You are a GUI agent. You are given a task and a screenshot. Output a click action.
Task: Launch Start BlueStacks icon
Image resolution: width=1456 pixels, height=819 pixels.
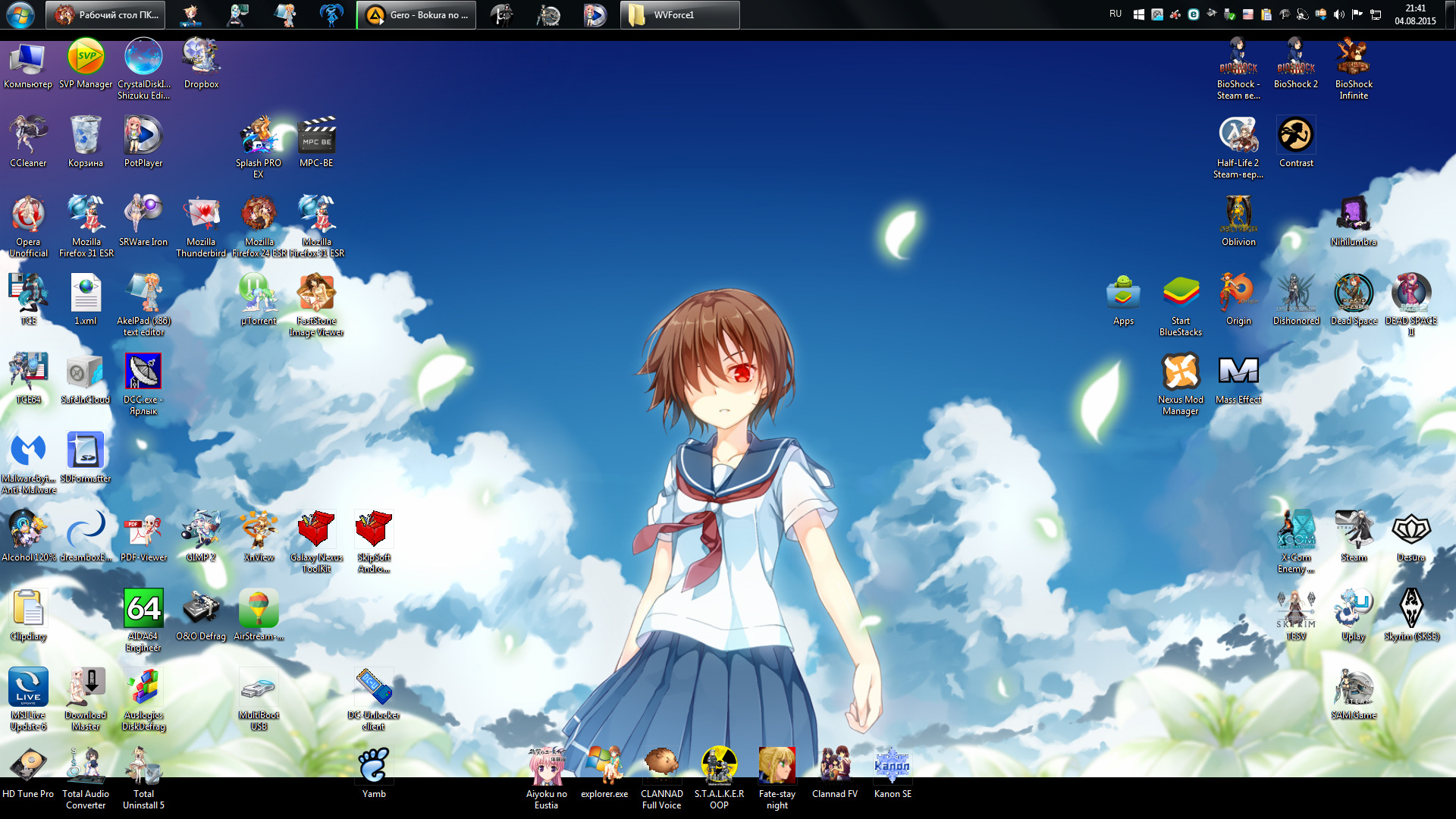1181,305
